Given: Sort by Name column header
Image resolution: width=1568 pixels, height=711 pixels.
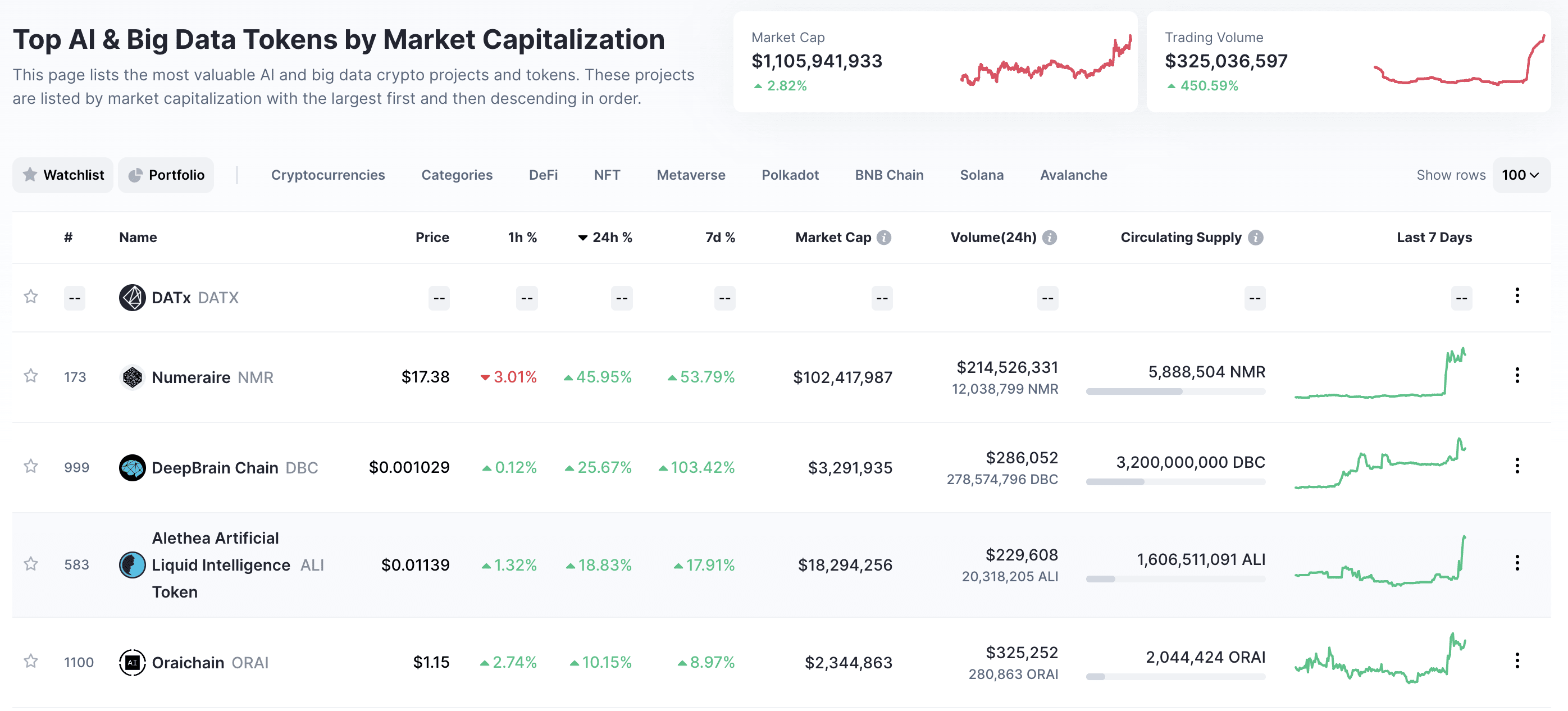Looking at the screenshot, I should [x=138, y=238].
